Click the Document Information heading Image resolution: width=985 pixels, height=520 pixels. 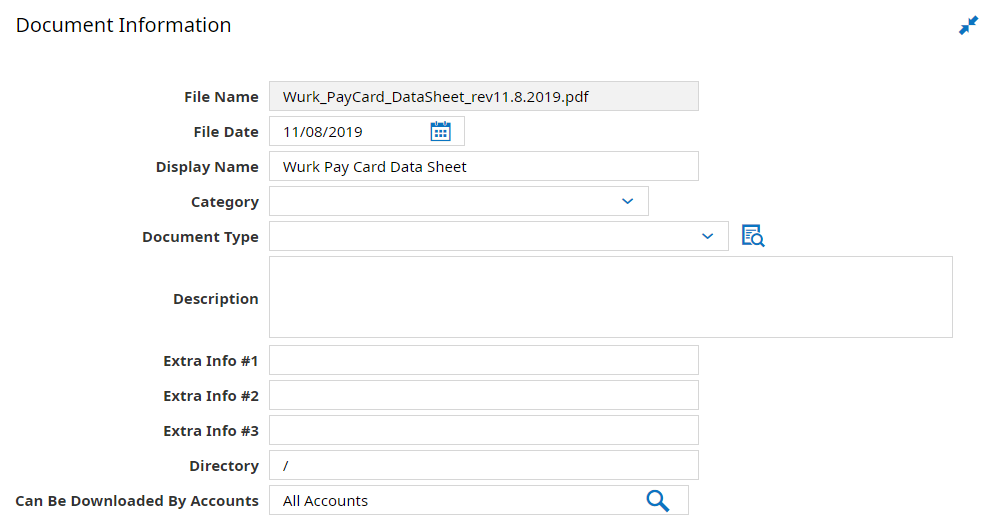pos(124,25)
